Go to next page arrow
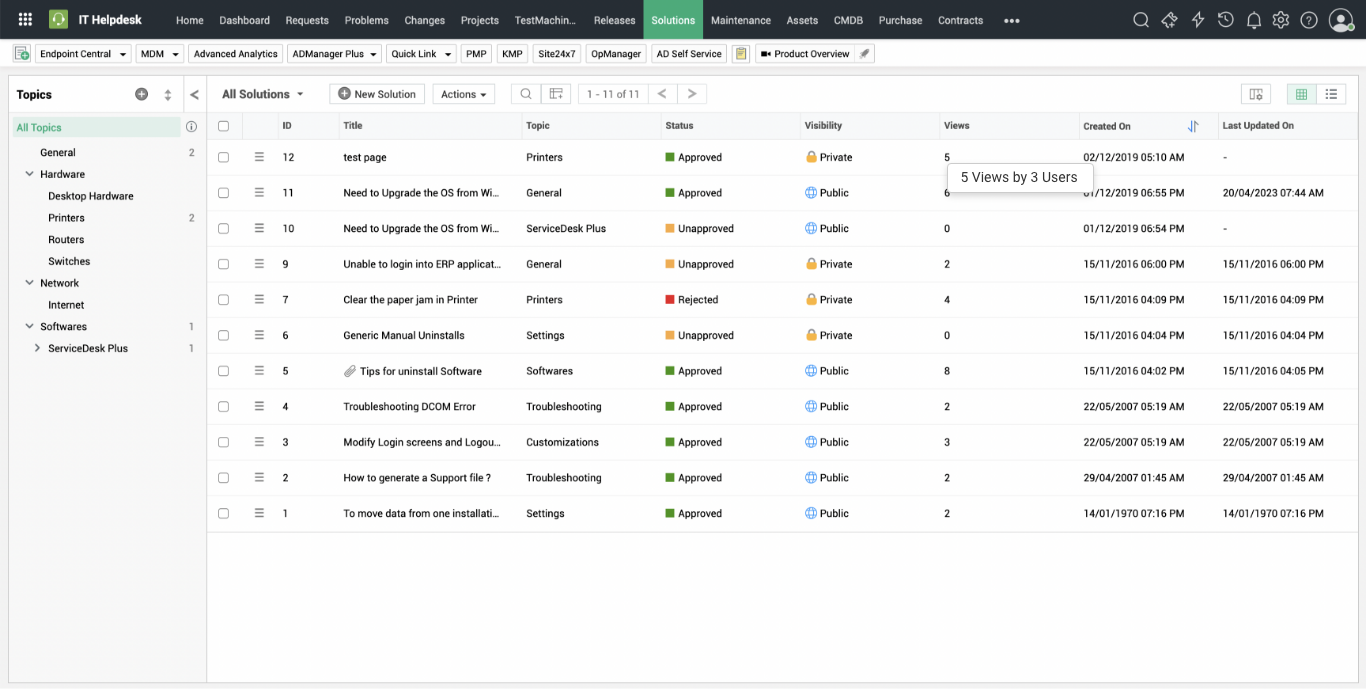This screenshot has height=689, width=1366. (692, 94)
